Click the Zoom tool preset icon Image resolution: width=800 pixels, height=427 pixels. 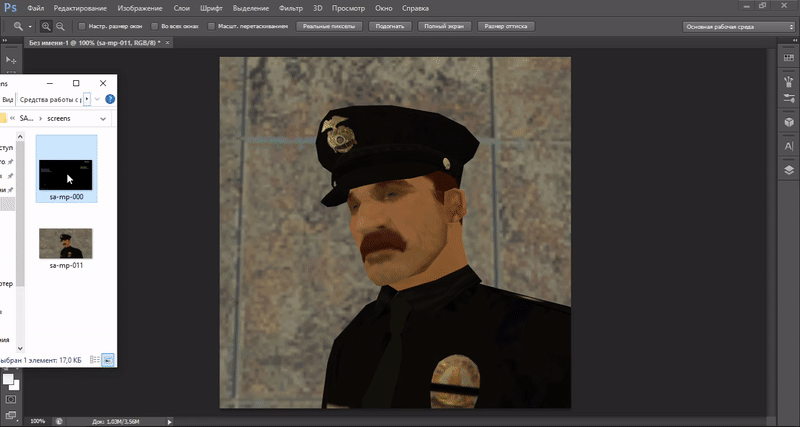[x=18, y=26]
